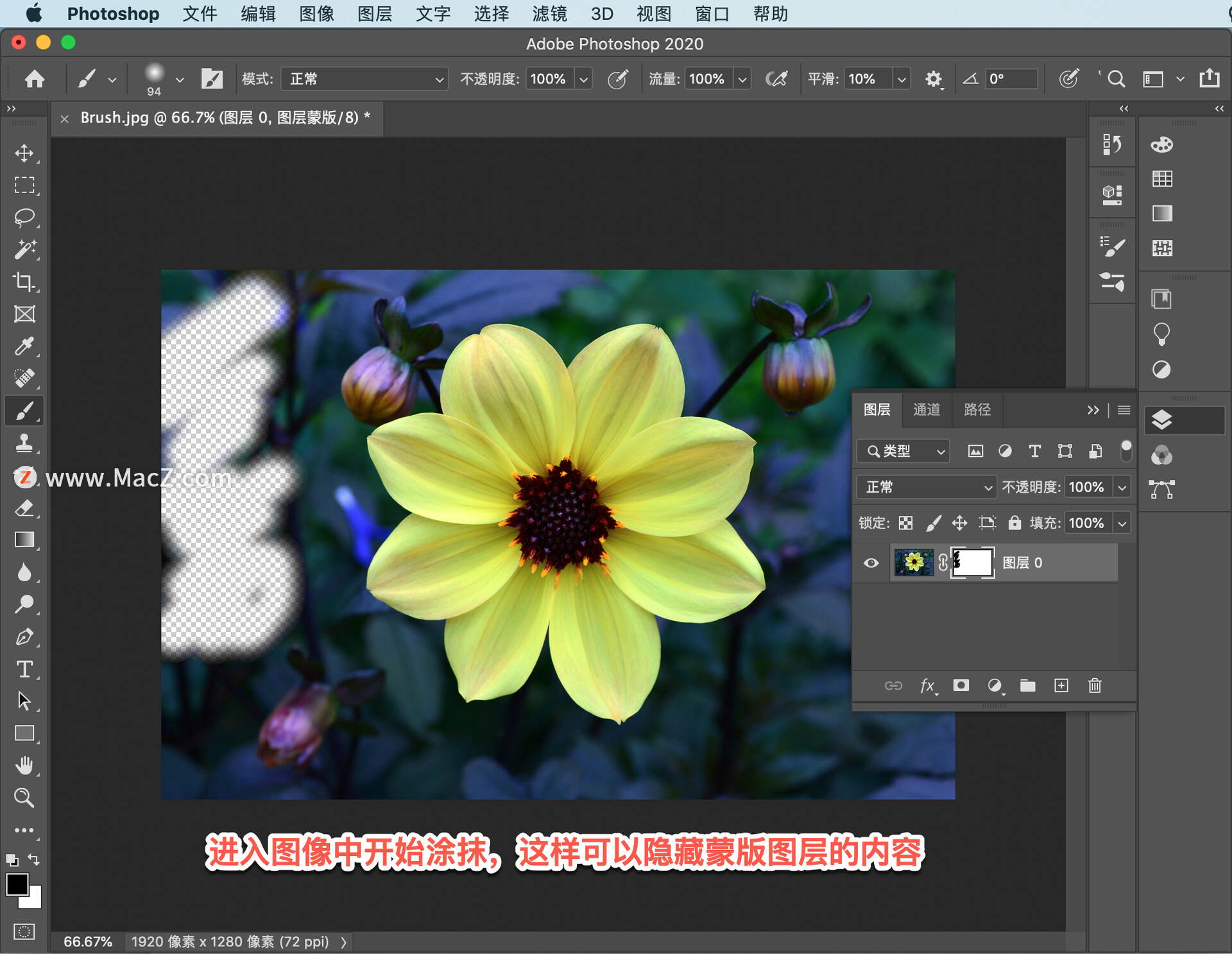The image size is (1232, 954).
Task: Select the Hand tool
Action: point(24,765)
